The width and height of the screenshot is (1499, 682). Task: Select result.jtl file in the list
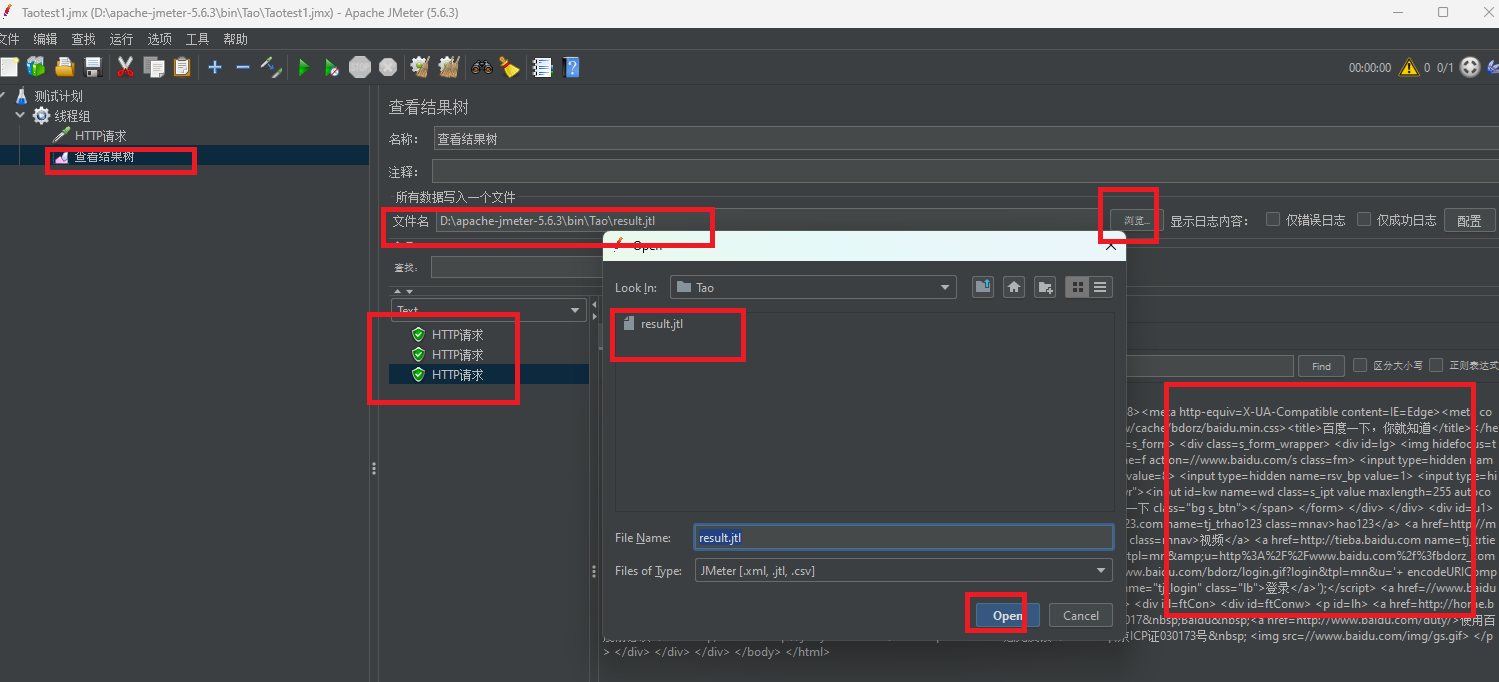[653, 324]
